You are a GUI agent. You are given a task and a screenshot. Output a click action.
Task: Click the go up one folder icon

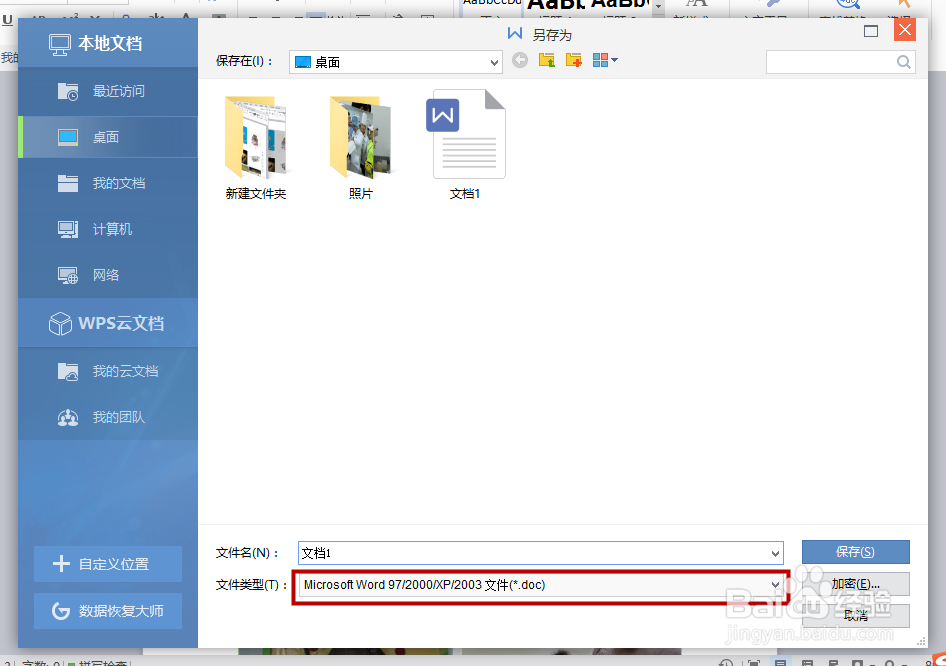click(547, 60)
